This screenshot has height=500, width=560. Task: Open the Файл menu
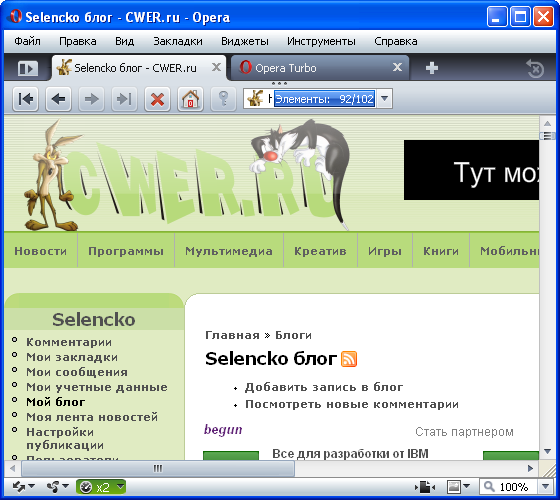tap(28, 41)
